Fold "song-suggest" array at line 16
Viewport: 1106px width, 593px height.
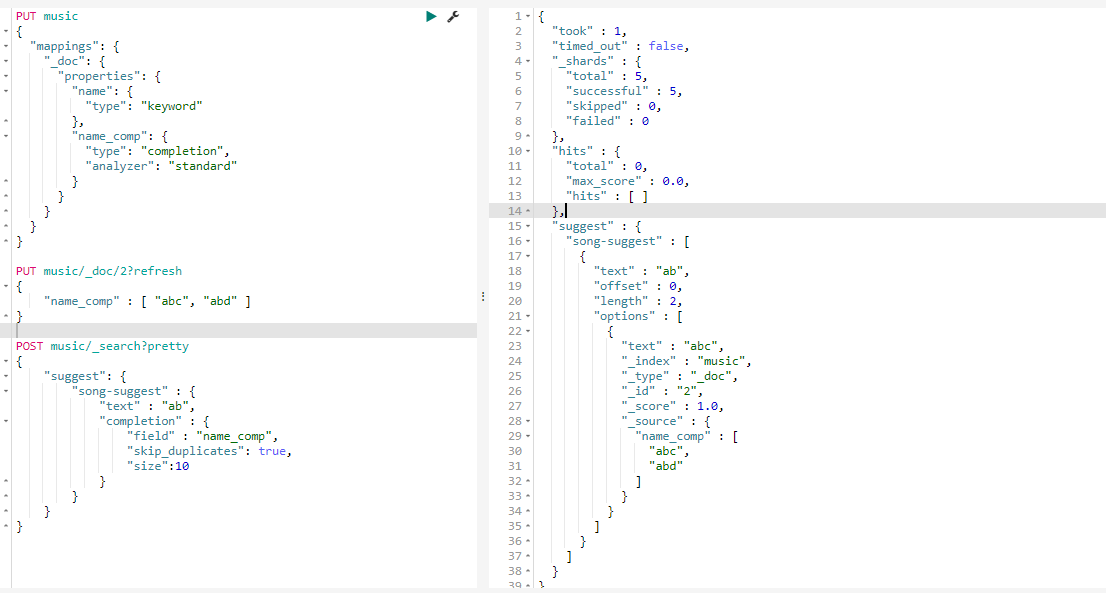pyautogui.click(x=528, y=241)
